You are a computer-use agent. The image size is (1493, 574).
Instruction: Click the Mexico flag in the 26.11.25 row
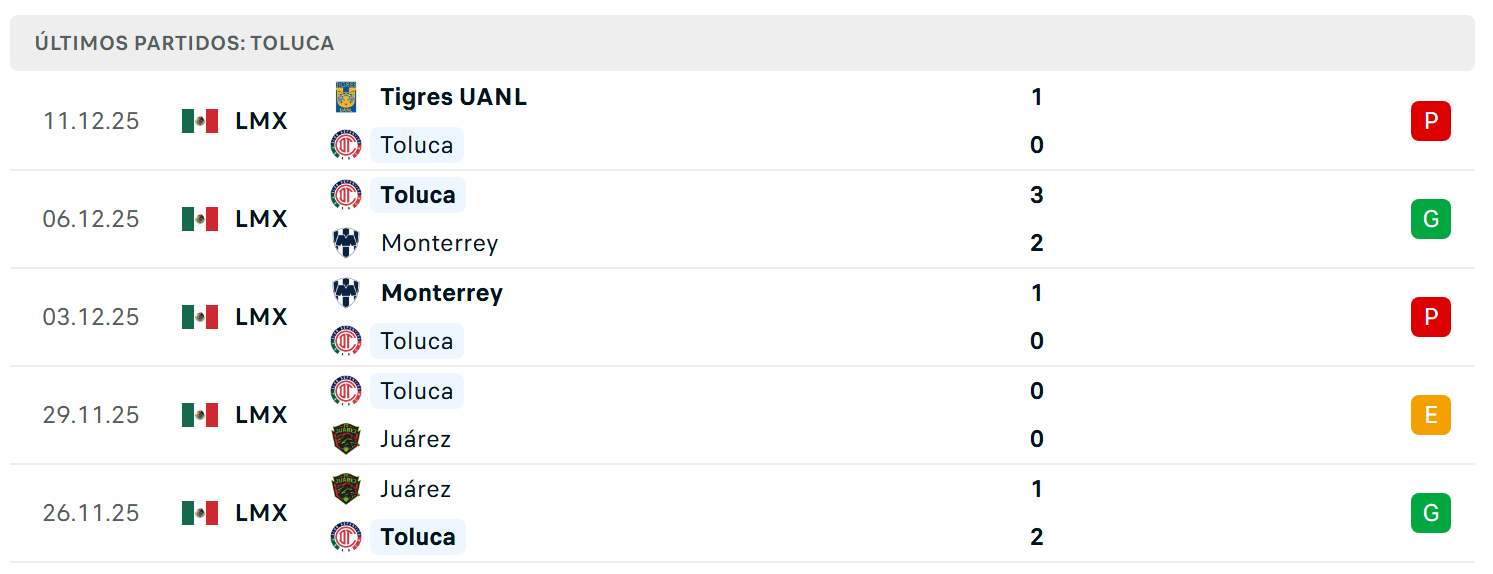pos(200,513)
